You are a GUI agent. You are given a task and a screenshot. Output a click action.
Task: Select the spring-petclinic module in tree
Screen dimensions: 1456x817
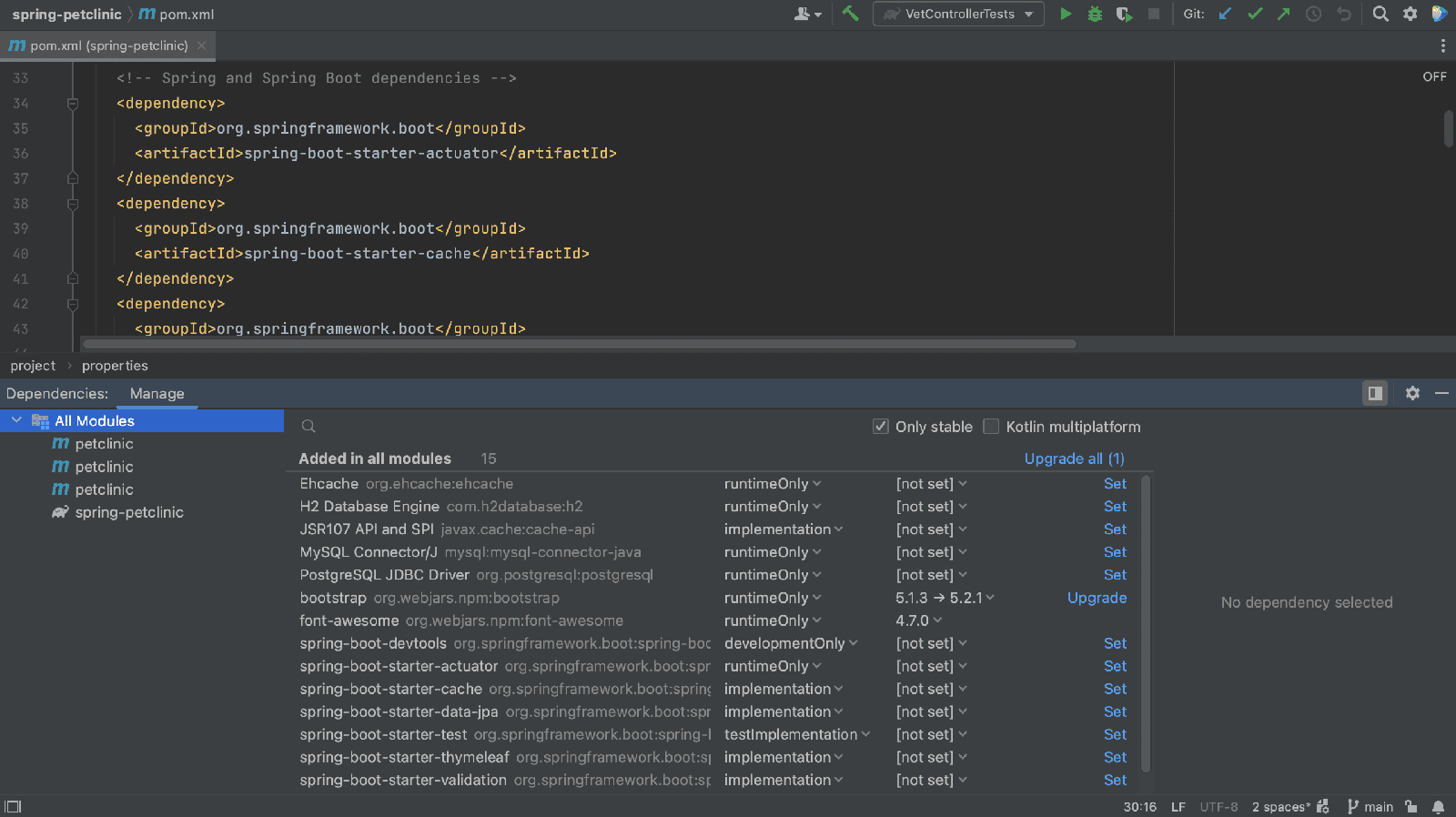[129, 512]
